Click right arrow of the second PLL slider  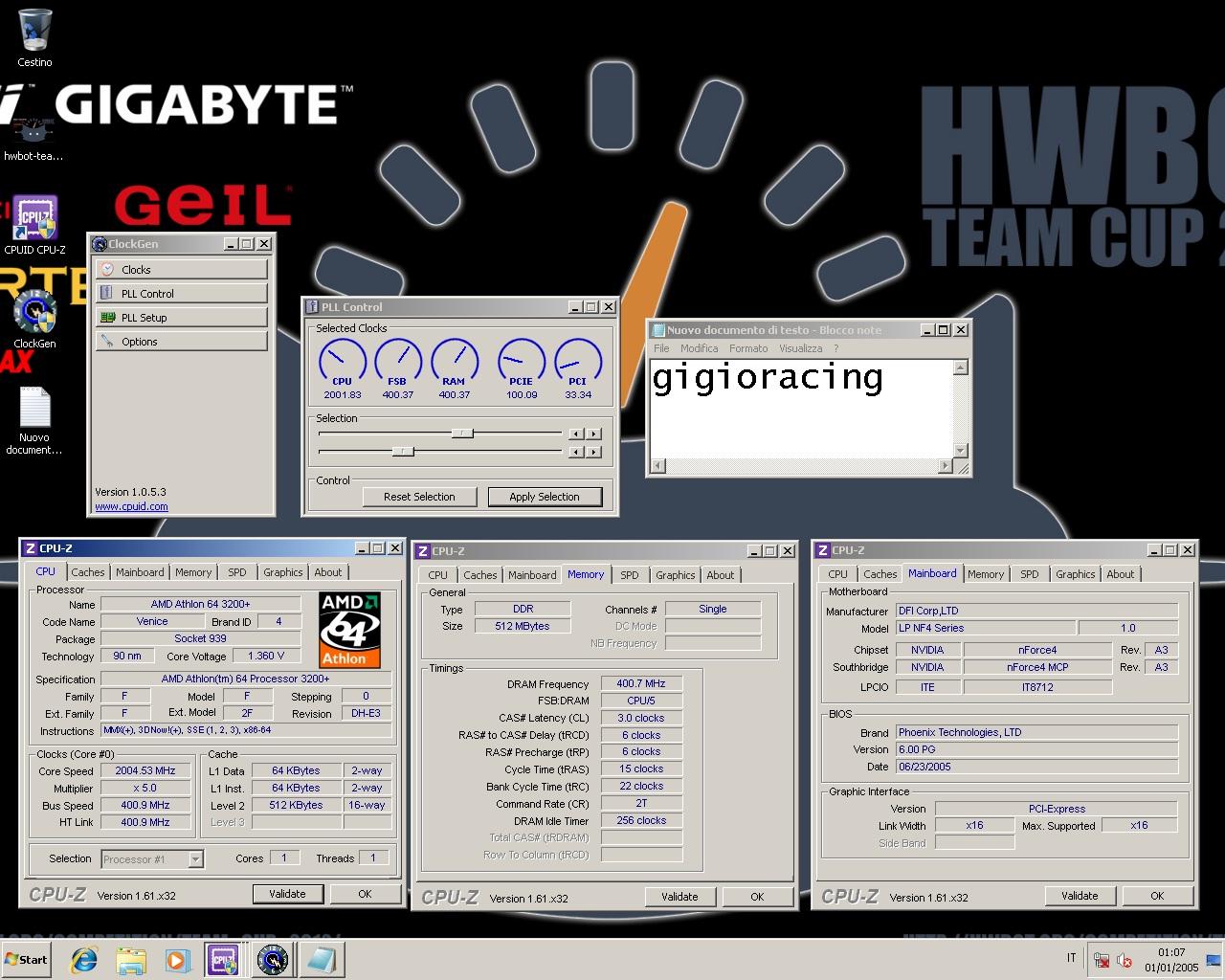coord(593,451)
